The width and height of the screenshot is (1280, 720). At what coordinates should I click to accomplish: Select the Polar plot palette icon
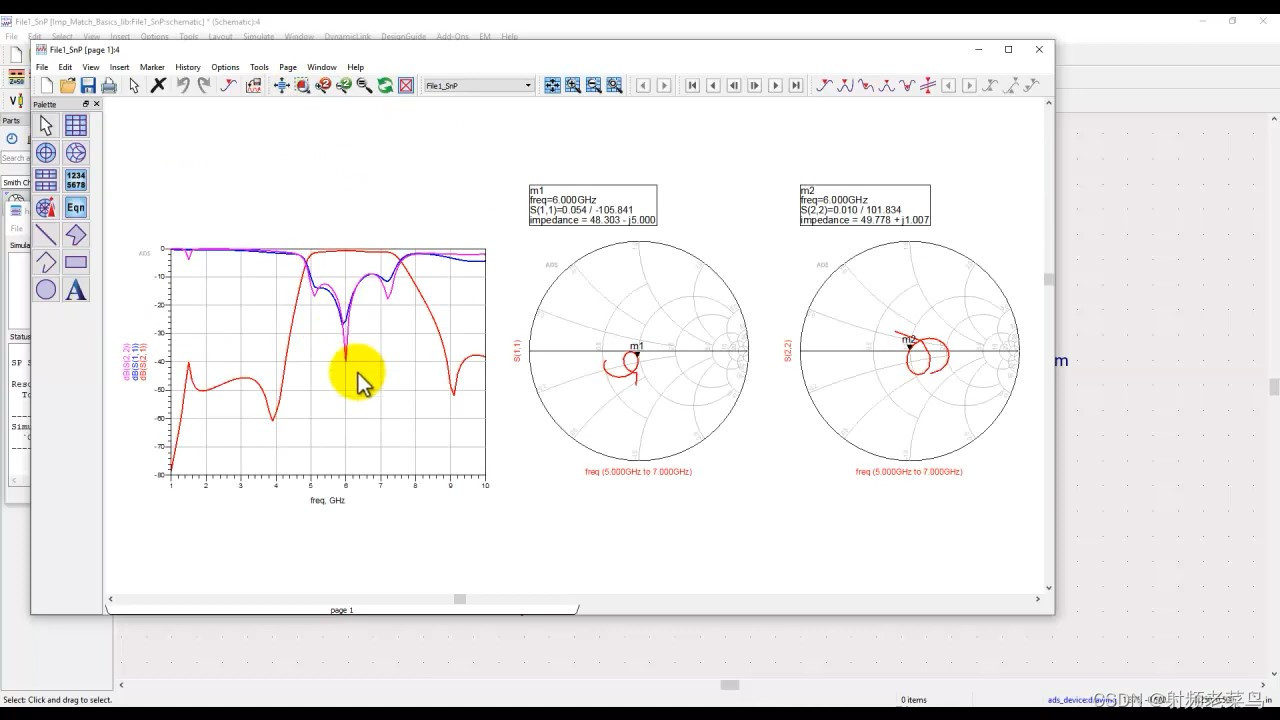click(46, 152)
